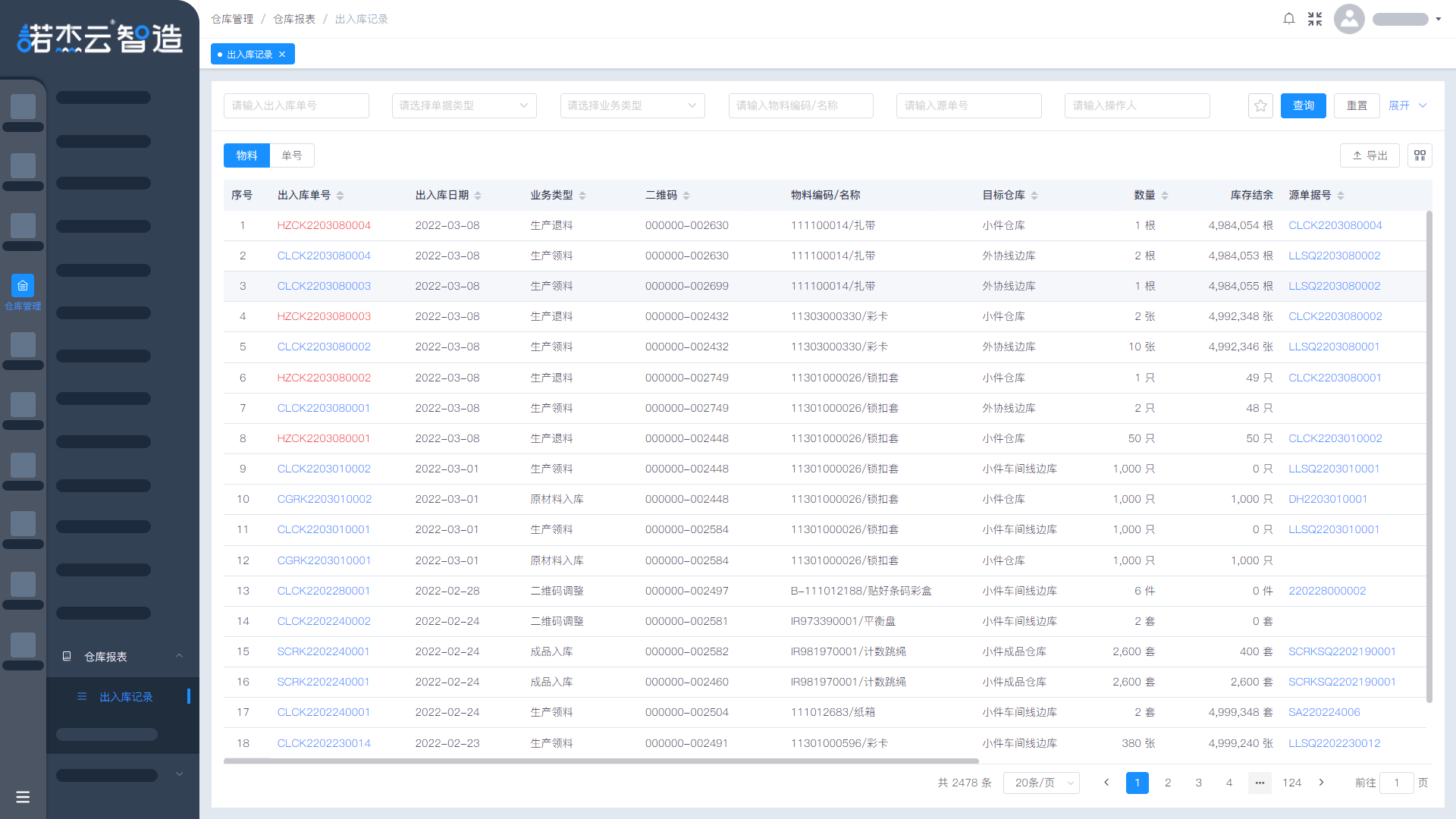
Task: Open the 20条/页 page size dropdown
Action: (x=1040, y=783)
